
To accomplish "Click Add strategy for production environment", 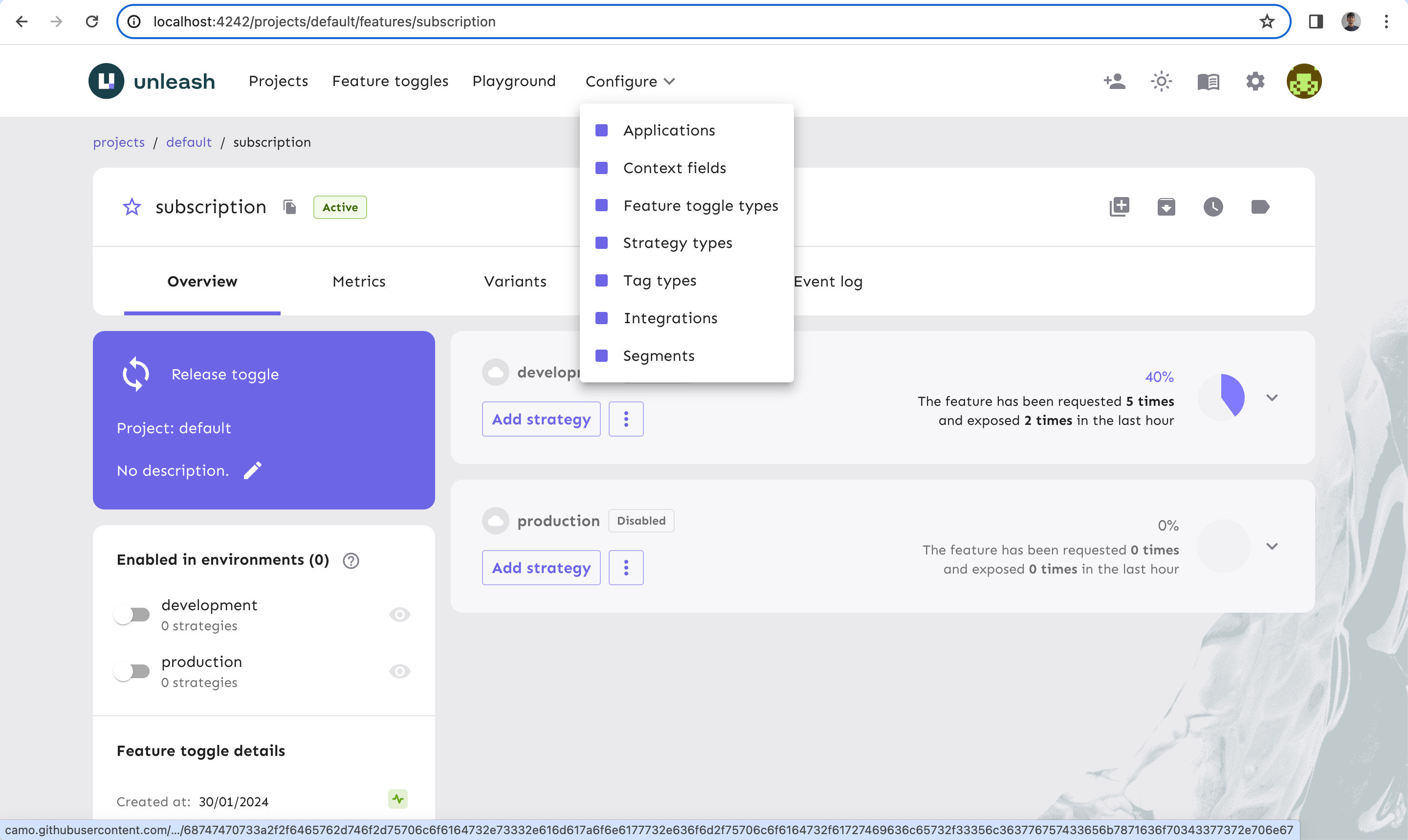I will (542, 568).
